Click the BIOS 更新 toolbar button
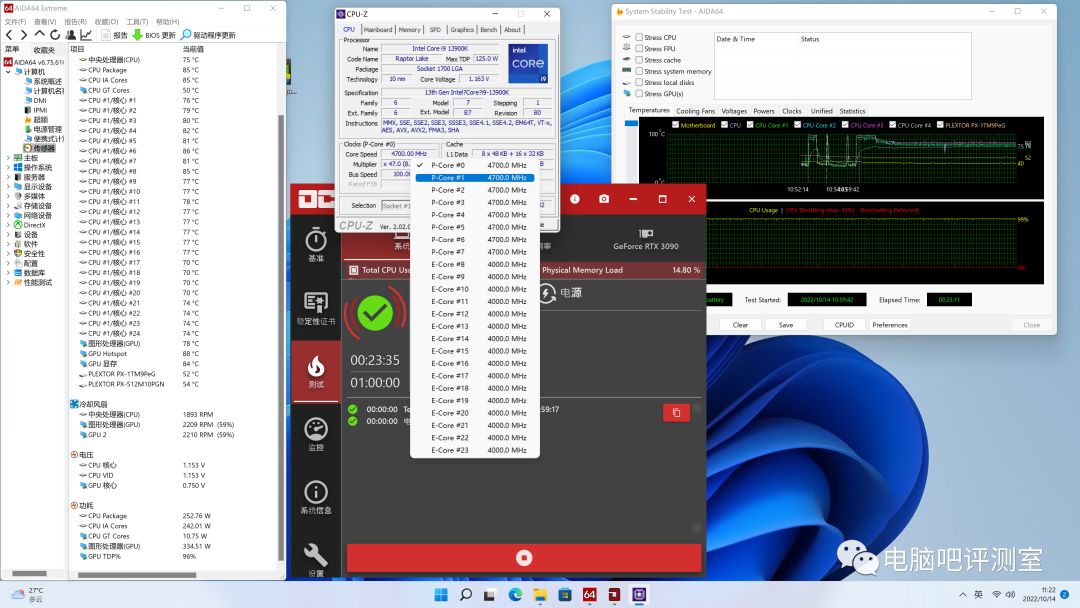This screenshot has width=1080, height=608. tap(154, 34)
